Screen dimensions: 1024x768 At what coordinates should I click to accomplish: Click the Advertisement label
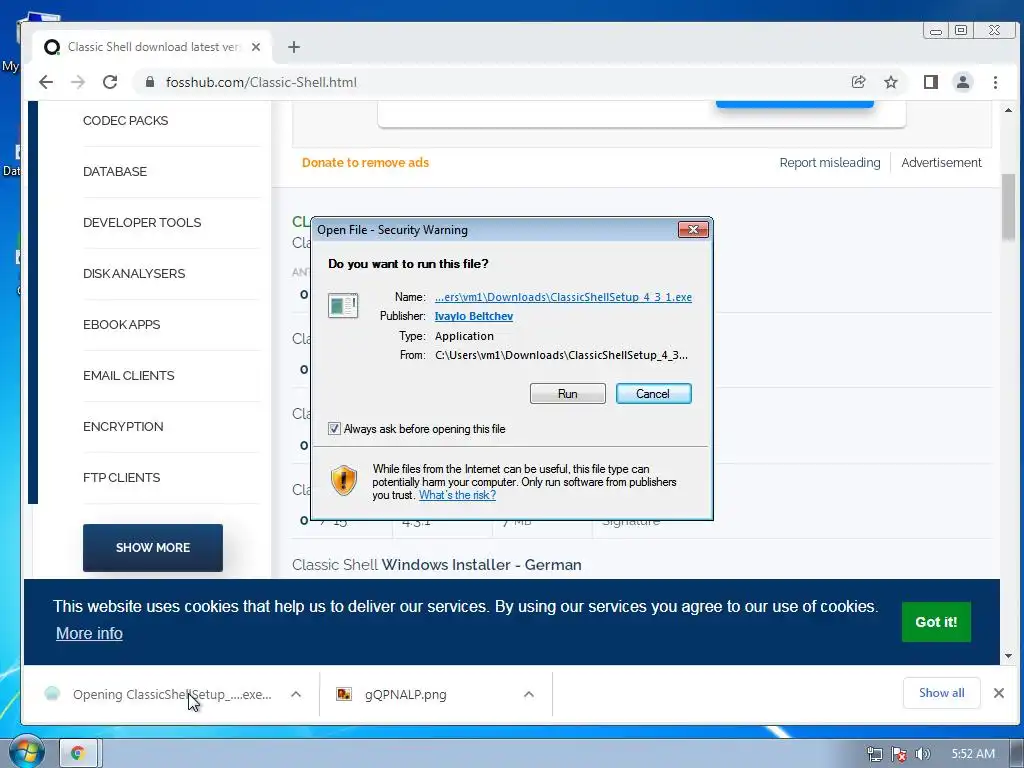941,163
